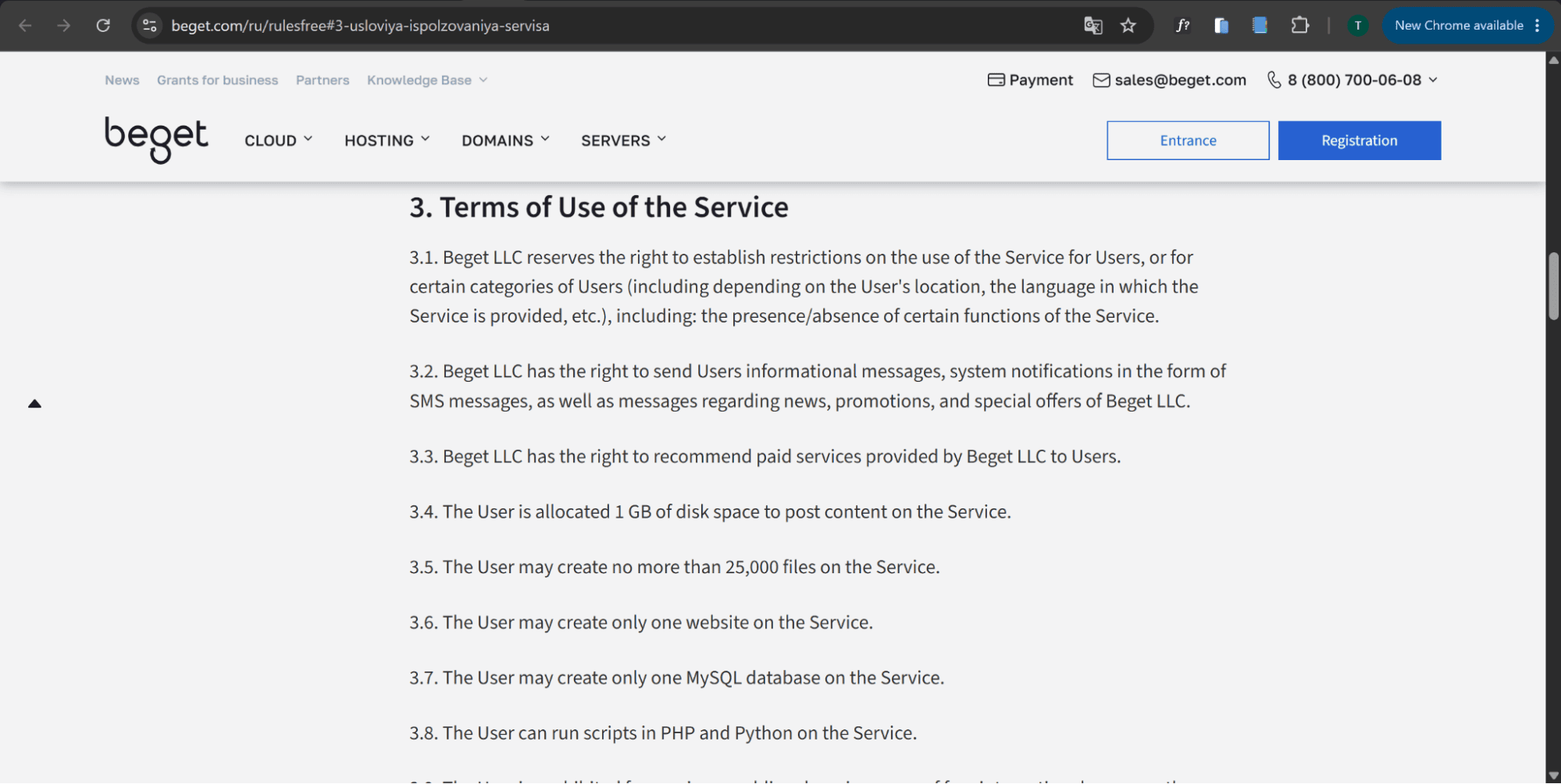
Task: Expand the Knowledge Base dropdown
Action: (x=427, y=80)
